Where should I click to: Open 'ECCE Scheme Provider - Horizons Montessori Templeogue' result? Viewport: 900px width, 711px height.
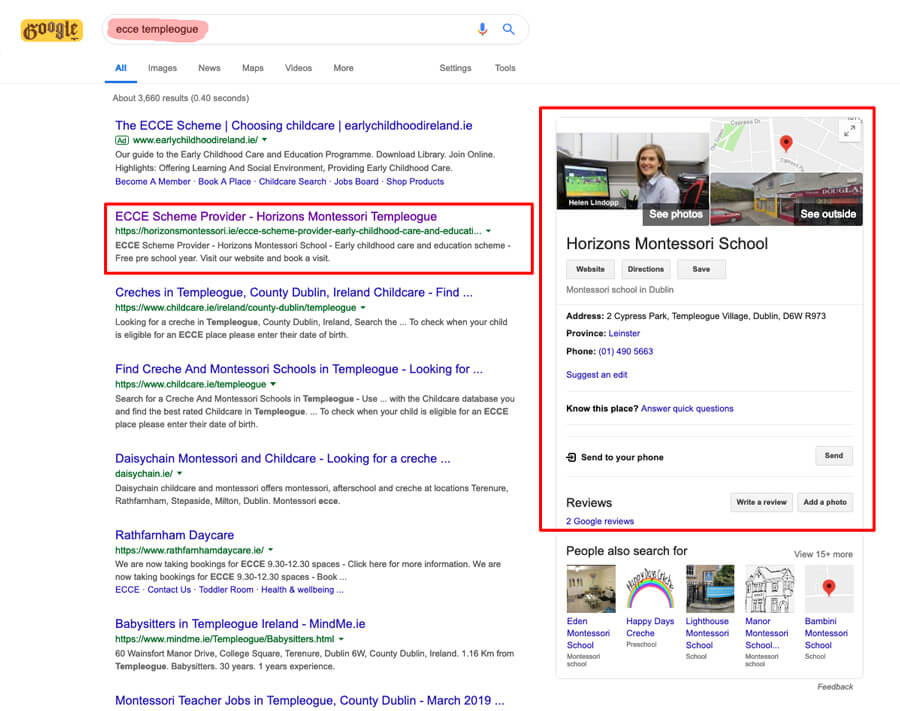click(276, 216)
